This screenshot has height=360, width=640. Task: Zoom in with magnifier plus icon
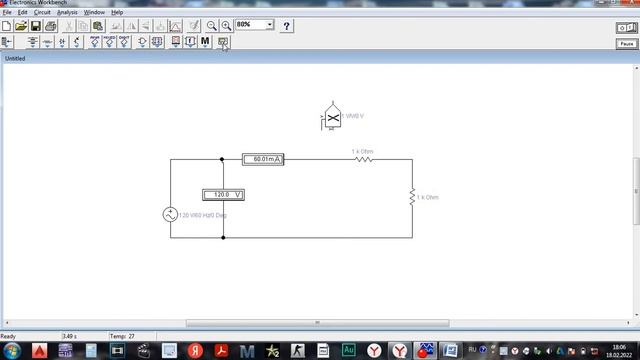coord(226,26)
